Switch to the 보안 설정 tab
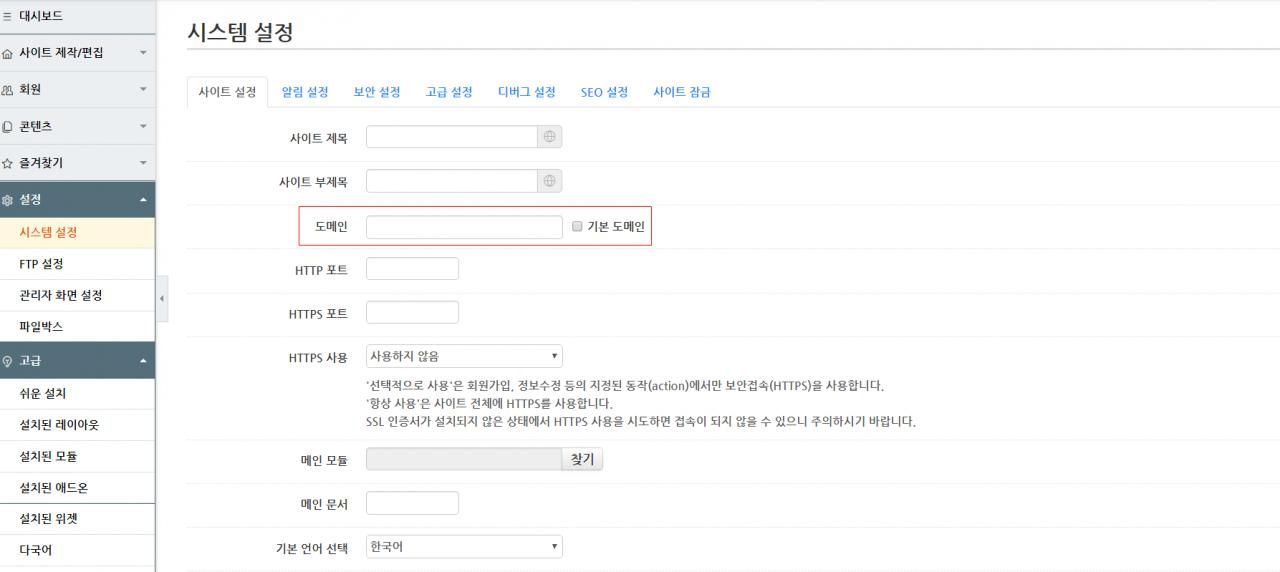The image size is (1280, 572). coord(377,92)
